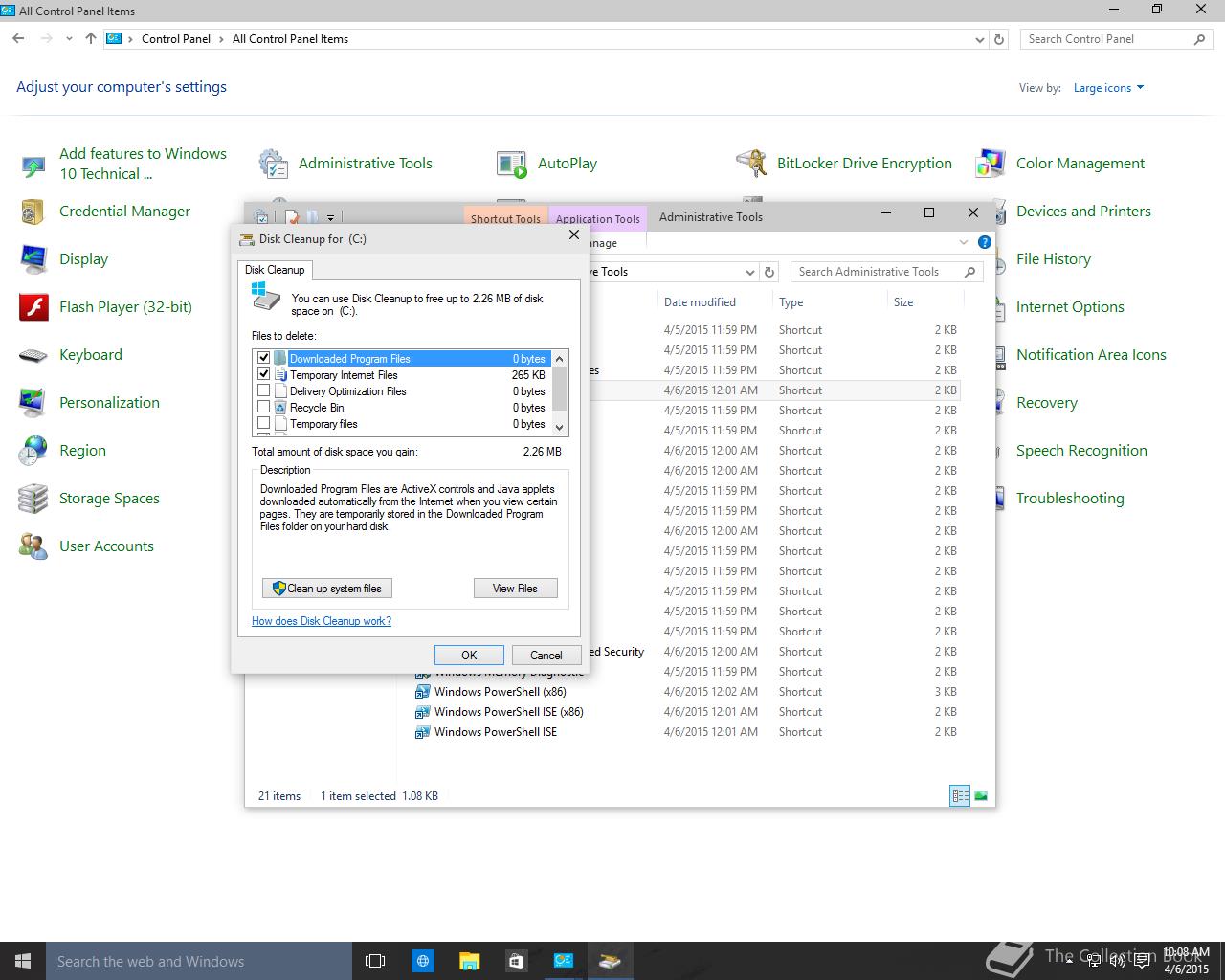Refresh the Control Panel address bar

(x=999, y=39)
